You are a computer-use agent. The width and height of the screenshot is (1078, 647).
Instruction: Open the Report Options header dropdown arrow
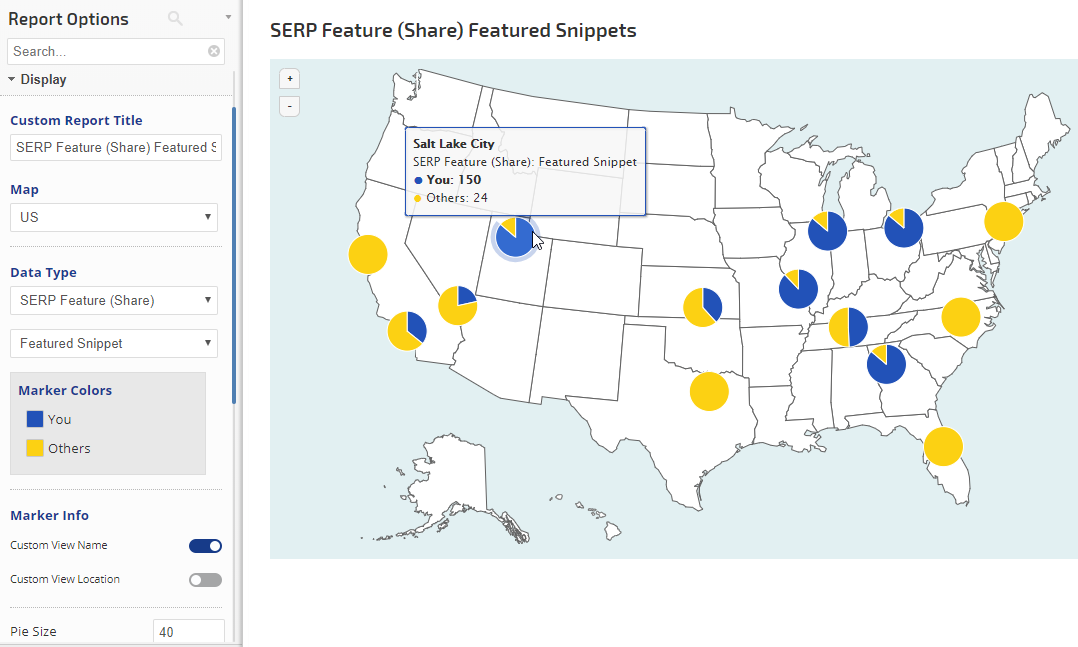coord(228,18)
